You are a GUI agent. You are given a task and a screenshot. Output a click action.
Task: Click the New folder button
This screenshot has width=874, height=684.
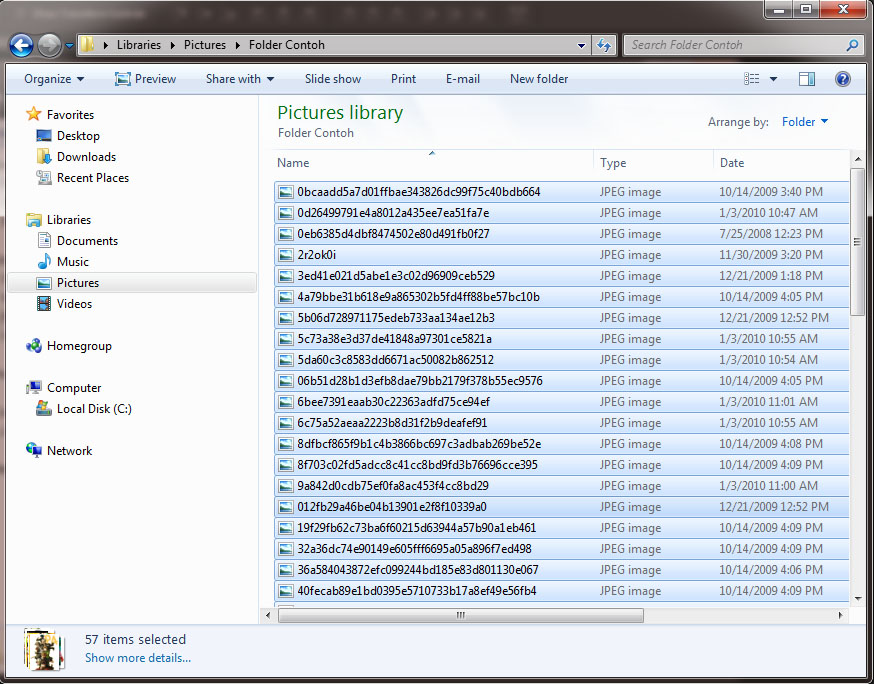[x=538, y=79]
